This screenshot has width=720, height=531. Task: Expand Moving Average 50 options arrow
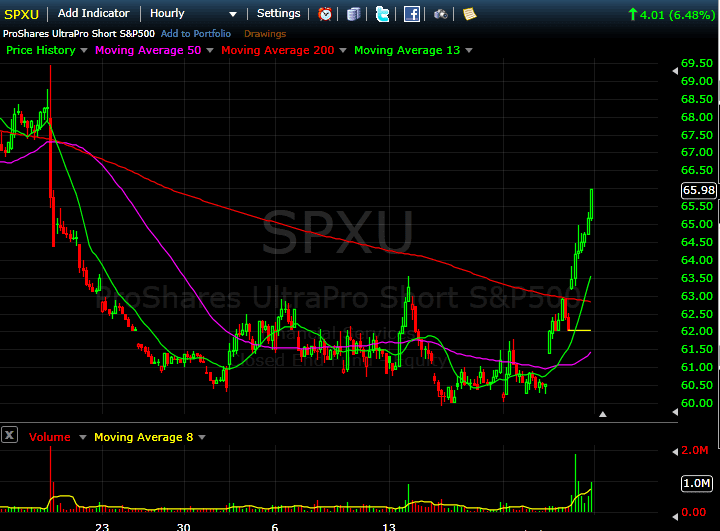click(x=211, y=50)
